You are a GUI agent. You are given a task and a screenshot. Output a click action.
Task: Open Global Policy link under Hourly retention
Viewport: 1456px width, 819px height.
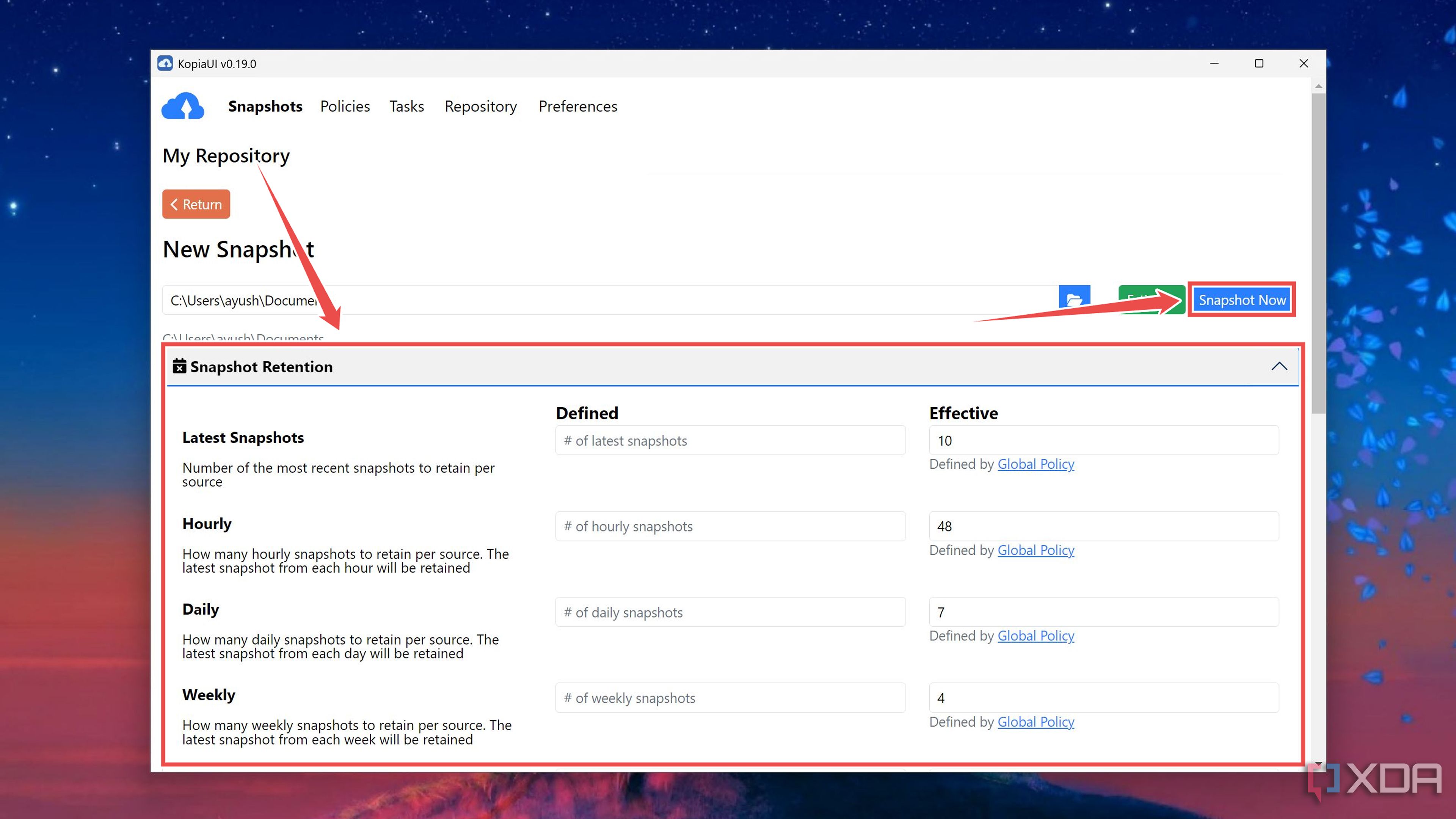pyautogui.click(x=1036, y=549)
